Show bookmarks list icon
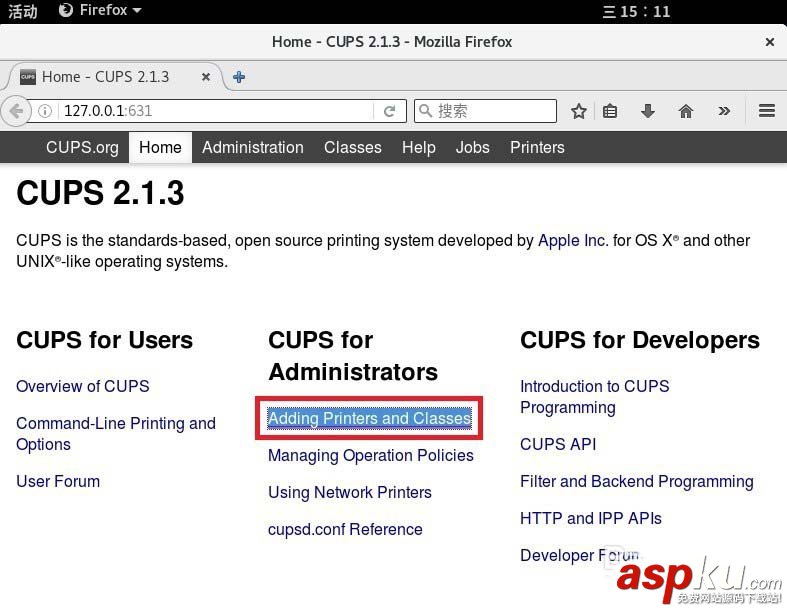This screenshot has width=787, height=610. point(610,111)
